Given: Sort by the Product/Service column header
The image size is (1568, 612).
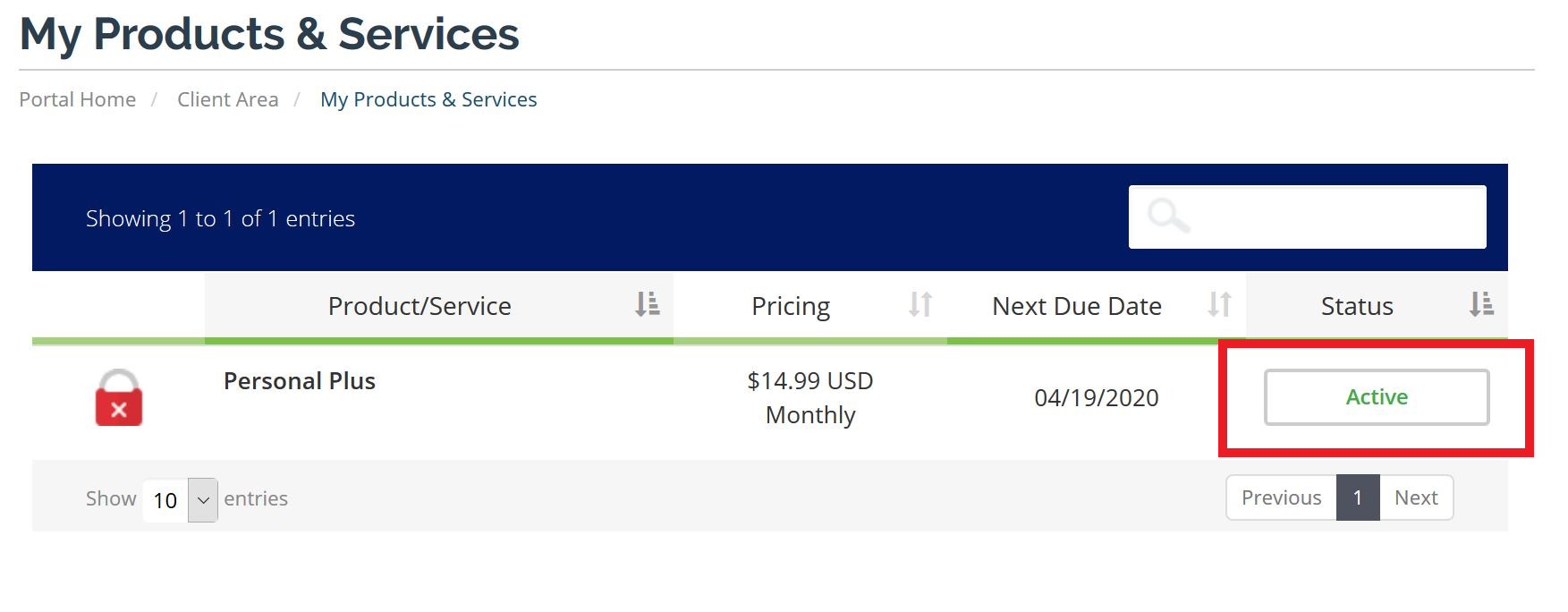Looking at the screenshot, I should (x=420, y=306).
